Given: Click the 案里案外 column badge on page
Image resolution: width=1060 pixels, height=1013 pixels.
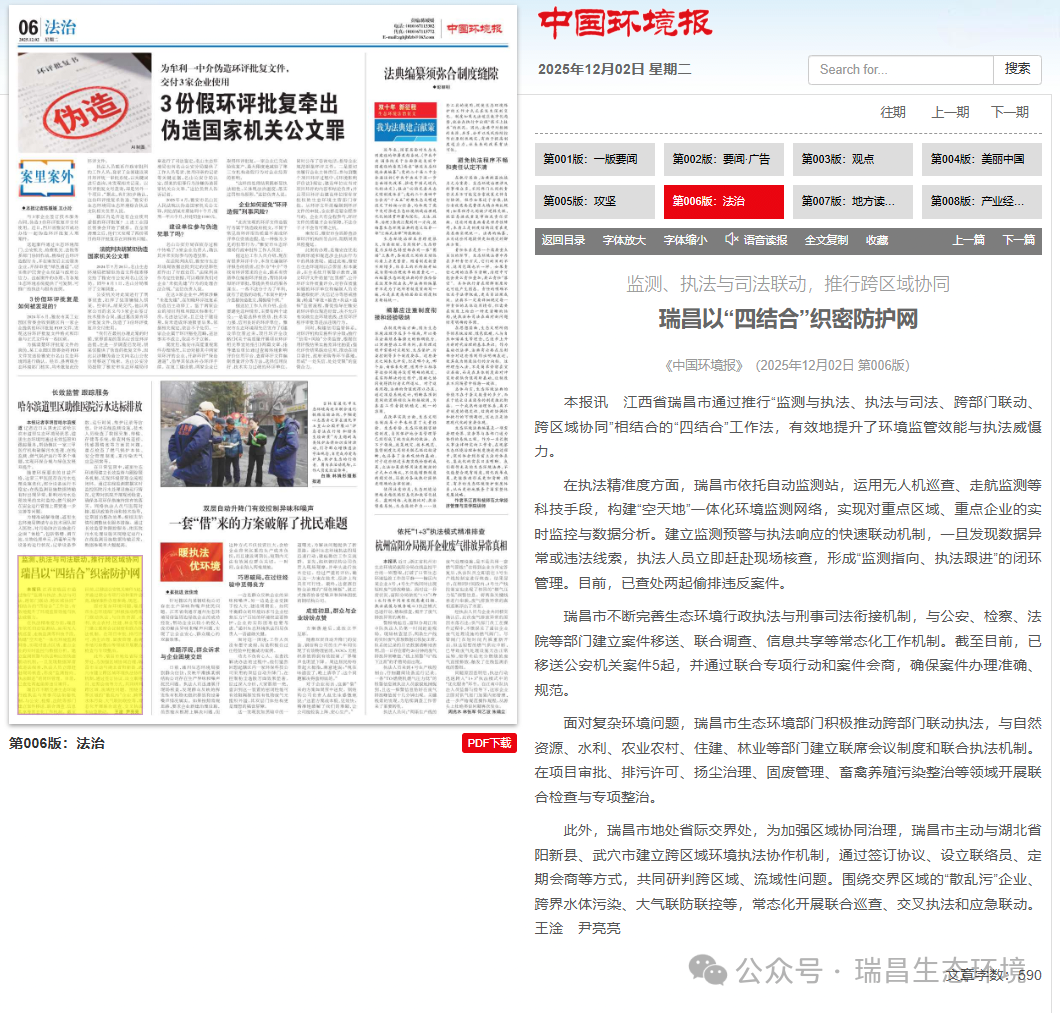Looking at the screenshot, I should [47, 178].
